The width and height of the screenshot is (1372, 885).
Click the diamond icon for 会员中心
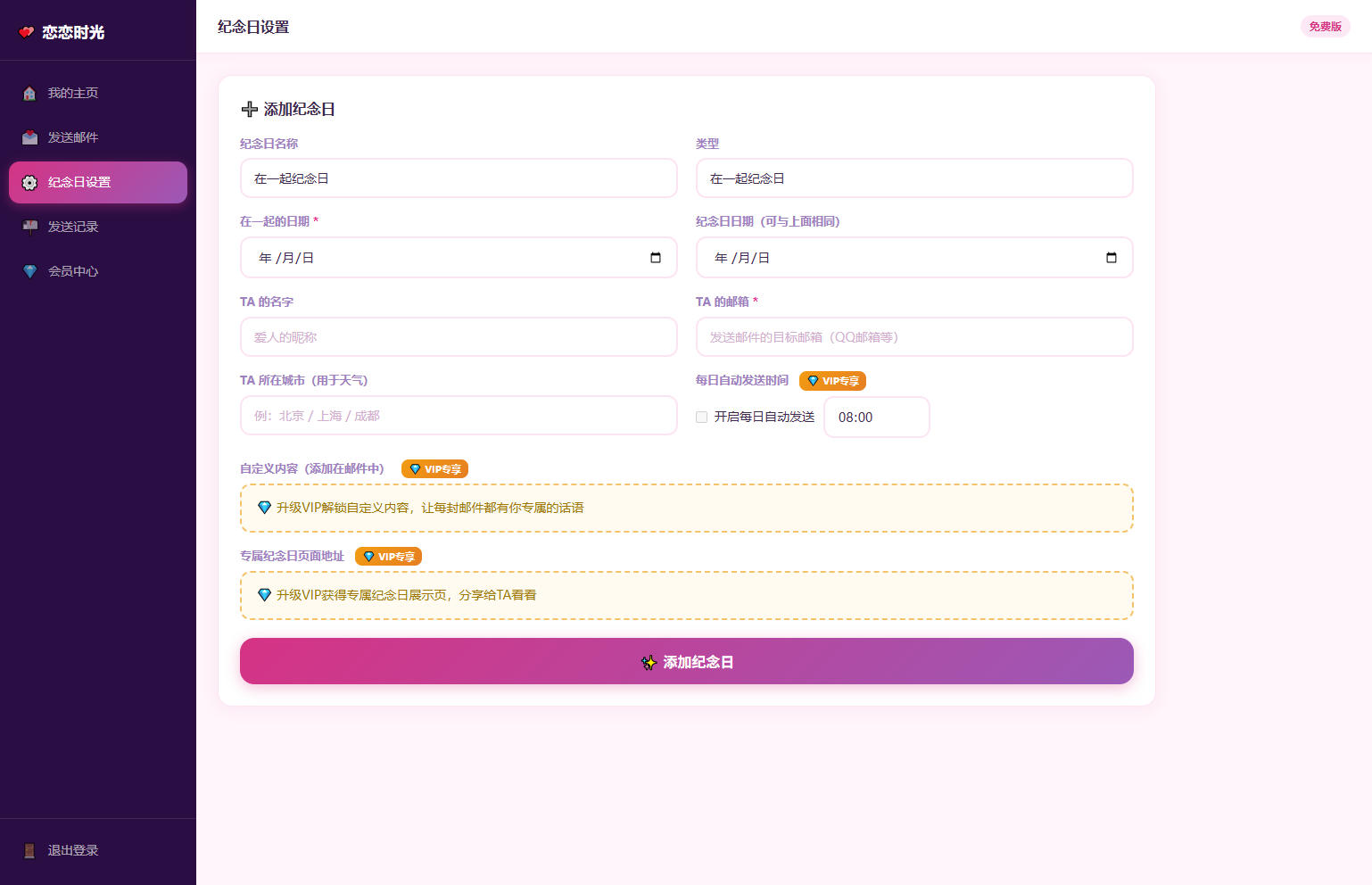coord(29,271)
